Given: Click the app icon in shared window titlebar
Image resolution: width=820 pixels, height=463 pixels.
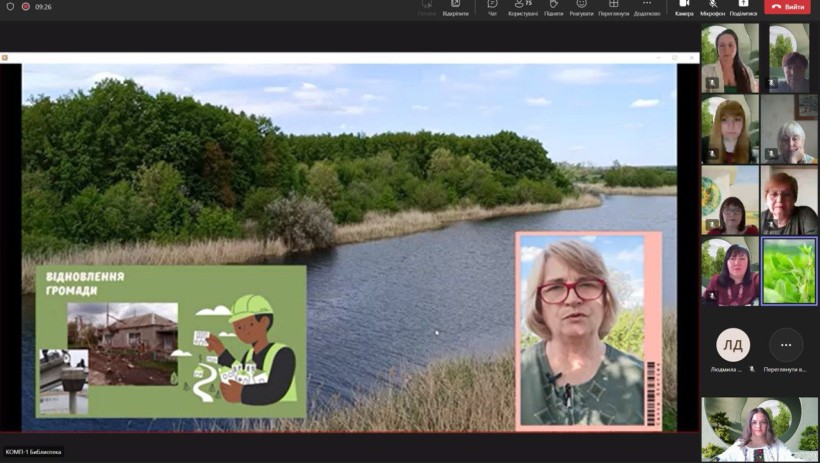Looking at the screenshot, I should (x=5, y=58).
